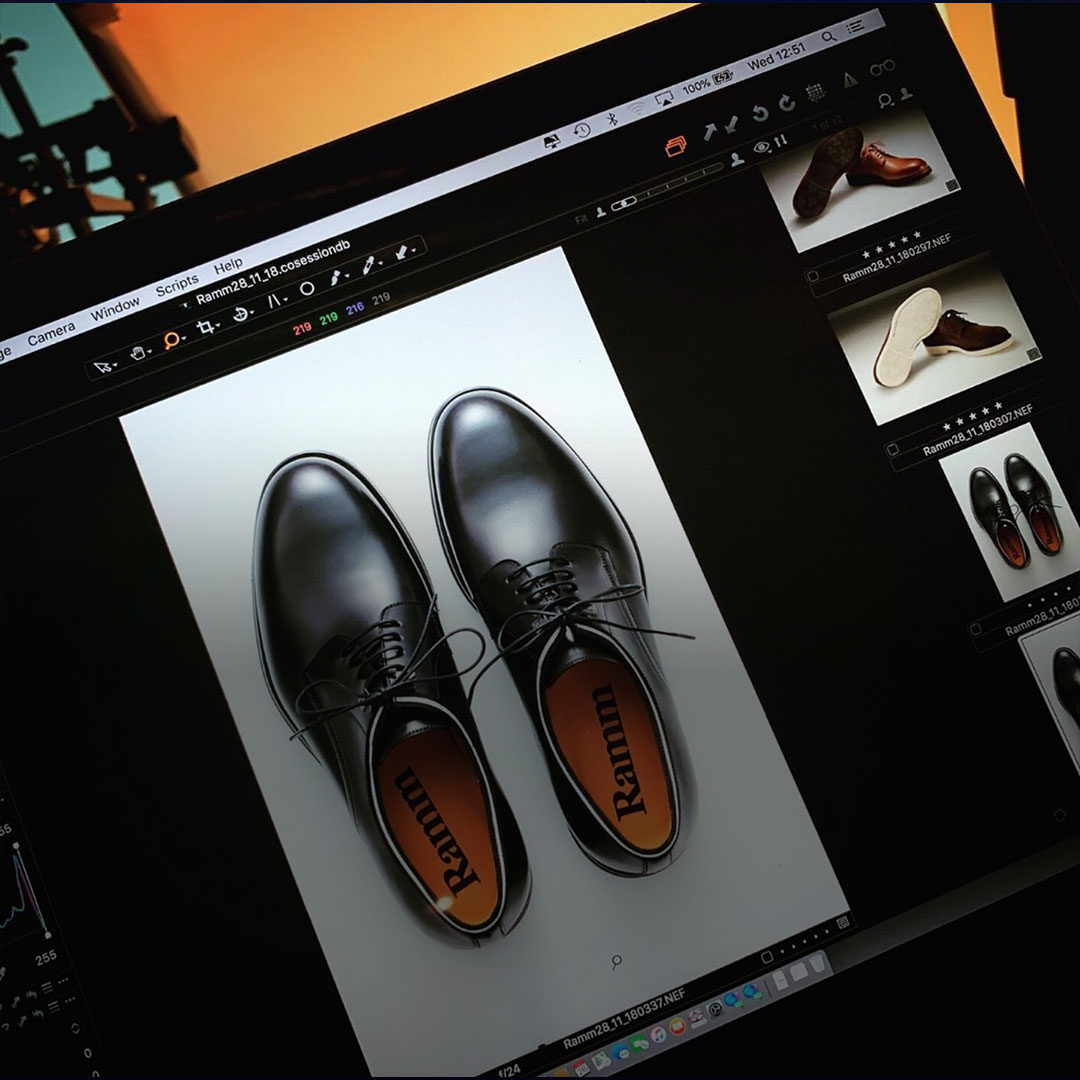Select the Crop tool
Viewport: 1080px width, 1080px height.
pos(205,327)
